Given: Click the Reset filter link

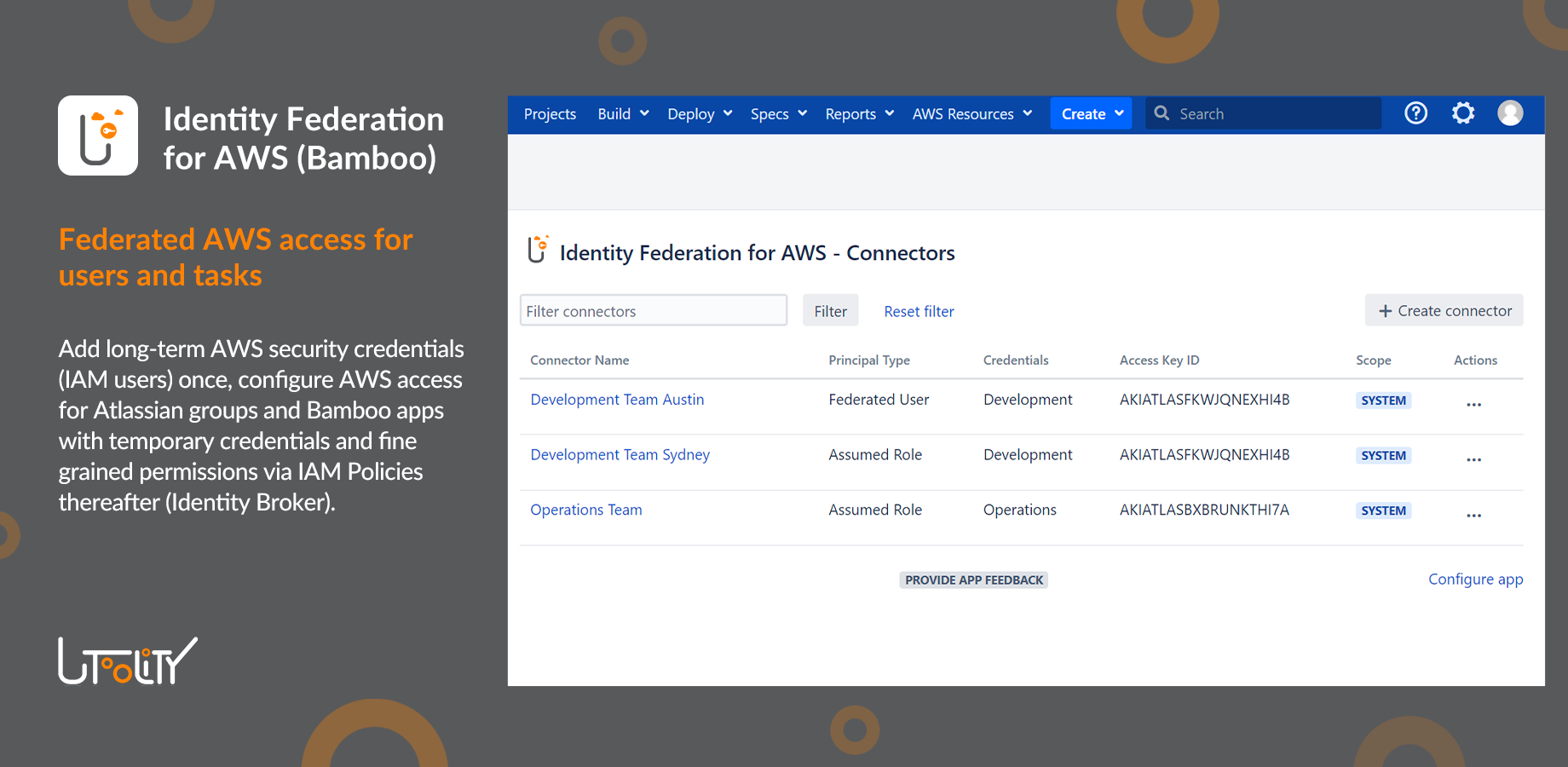Looking at the screenshot, I should (x=919, y=311).
